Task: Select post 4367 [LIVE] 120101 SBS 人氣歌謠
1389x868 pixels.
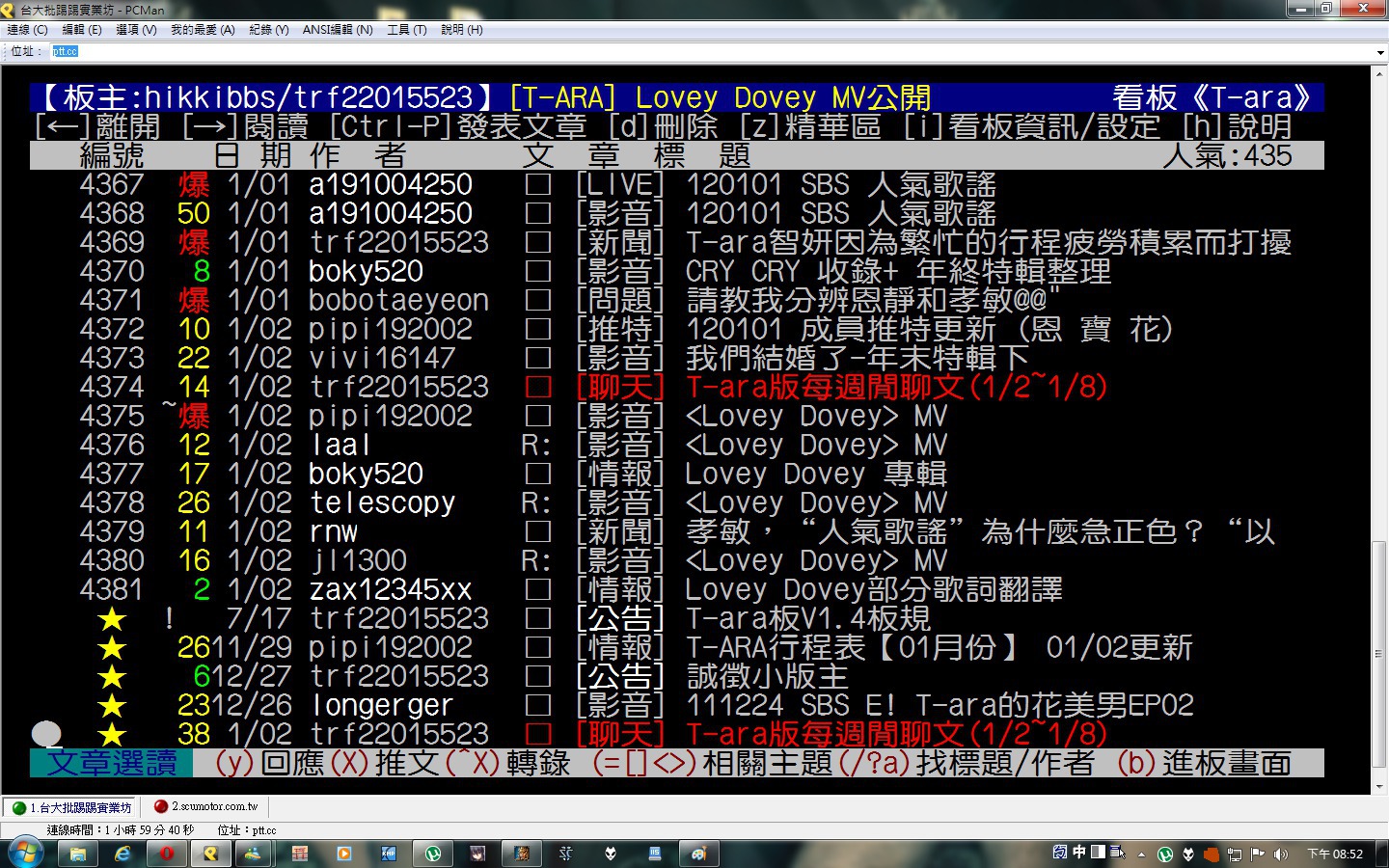Action: coord(676,184)
